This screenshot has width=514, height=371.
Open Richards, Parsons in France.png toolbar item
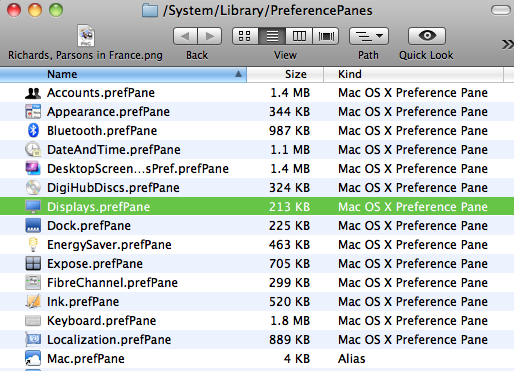(x=86, y=42)
